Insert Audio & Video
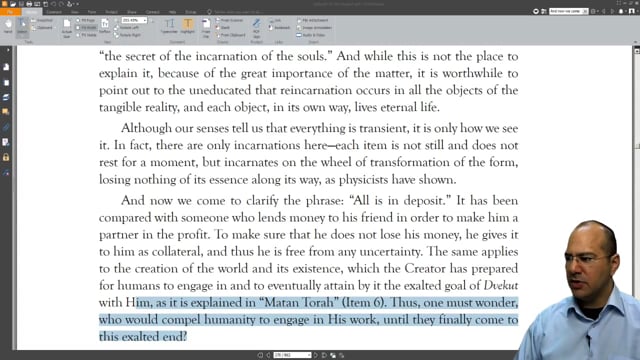The width and height of the screenshot is (640, 360). (311, 35)
